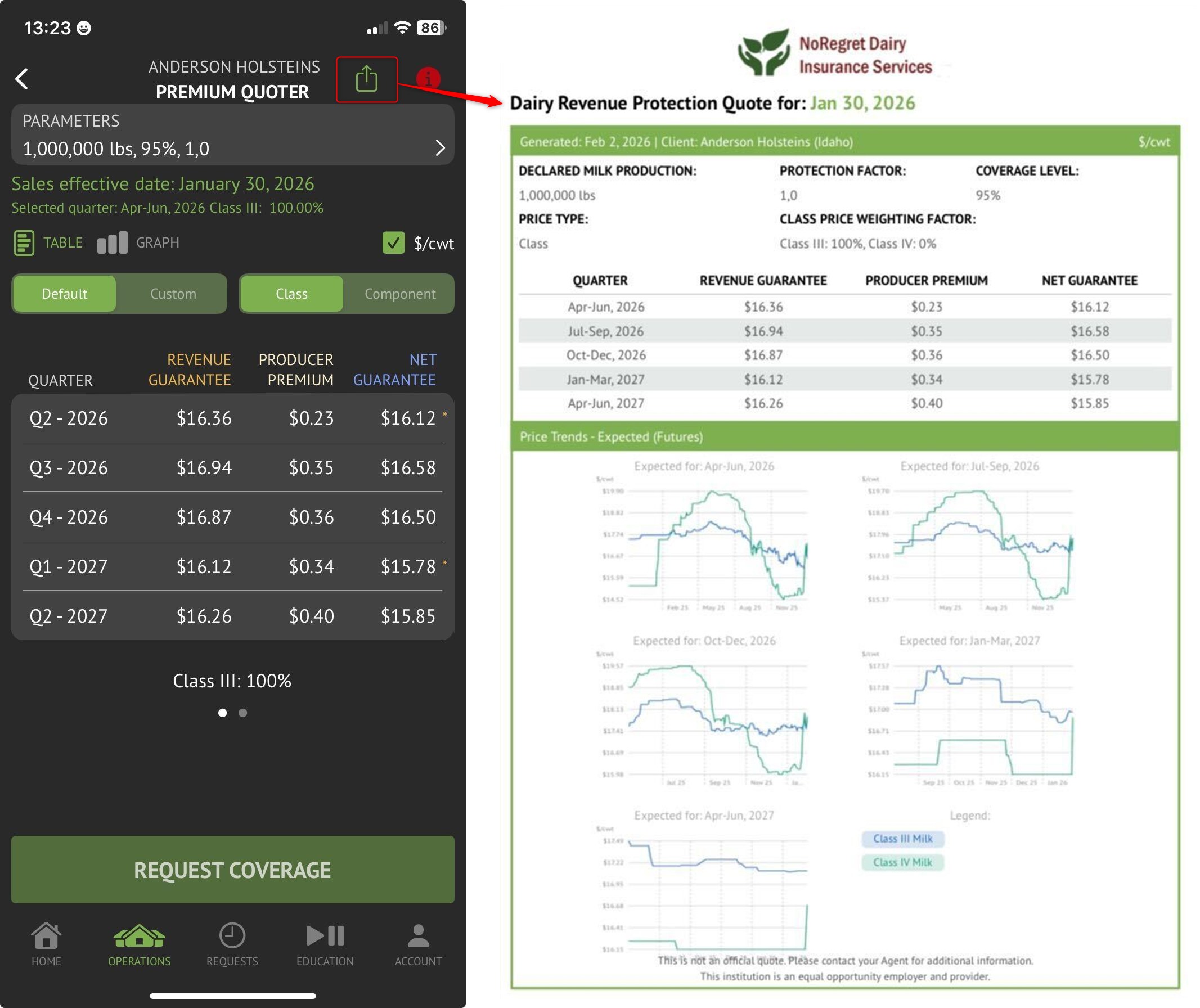Switch to TABLE view icon
The width and height of the screenshot is (1200, 1008).
[x=24, y=243]
